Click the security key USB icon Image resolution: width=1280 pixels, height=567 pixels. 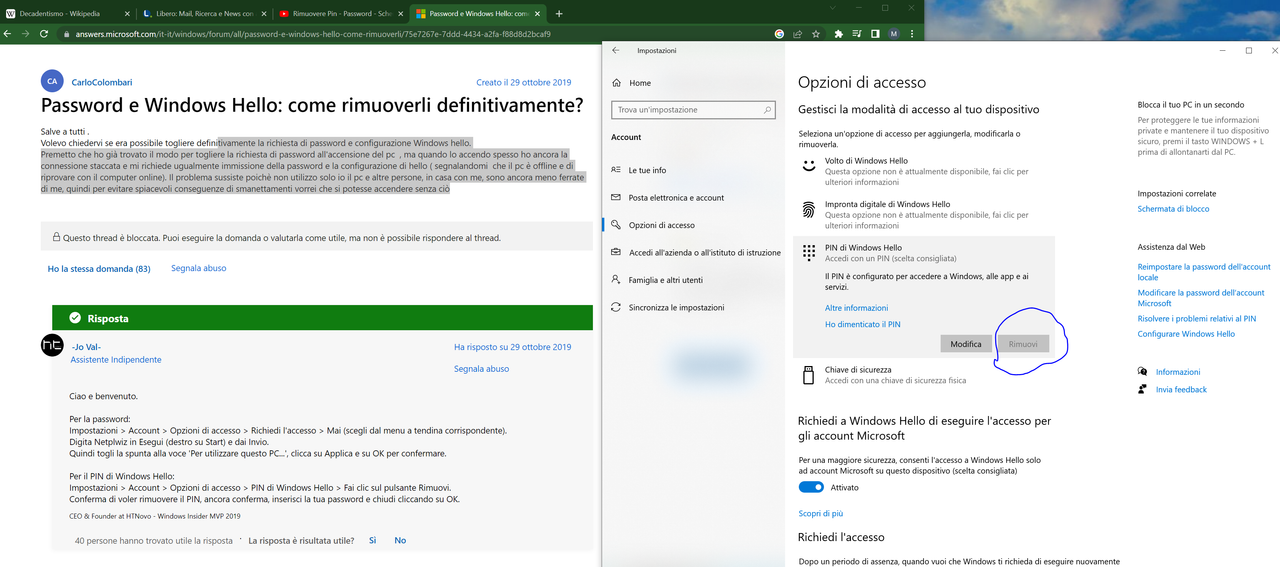(x=809, y=375)
